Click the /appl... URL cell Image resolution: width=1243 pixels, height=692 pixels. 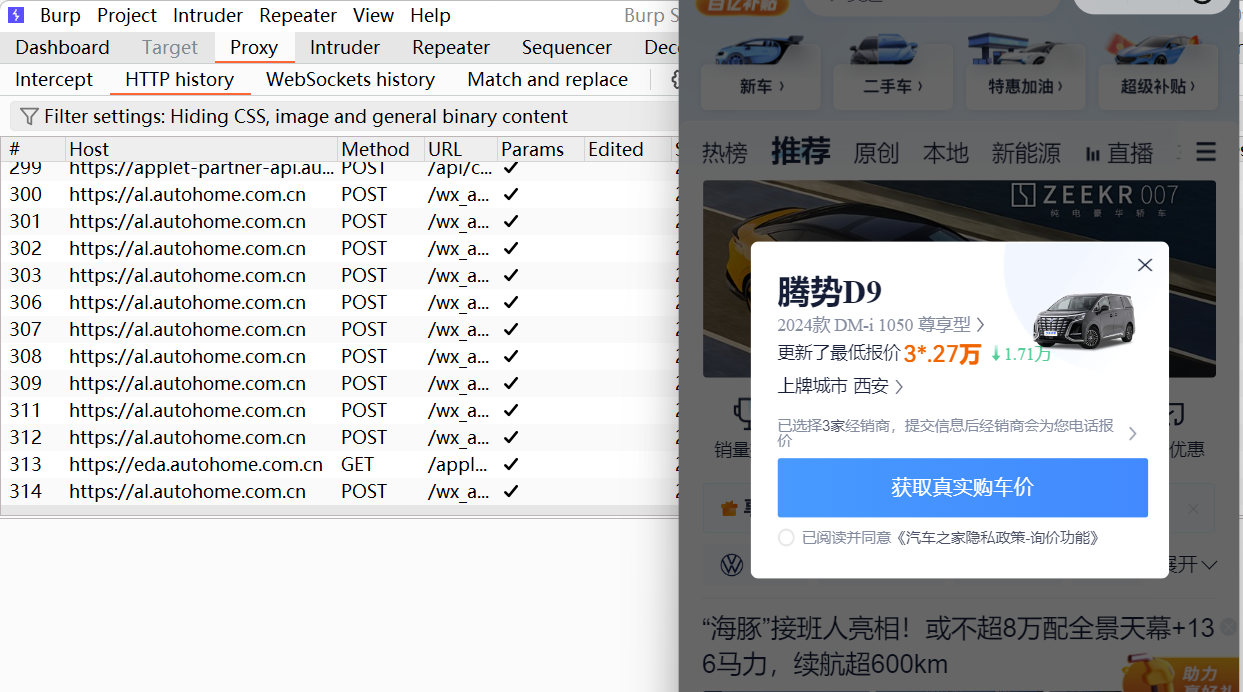(459, 464)
